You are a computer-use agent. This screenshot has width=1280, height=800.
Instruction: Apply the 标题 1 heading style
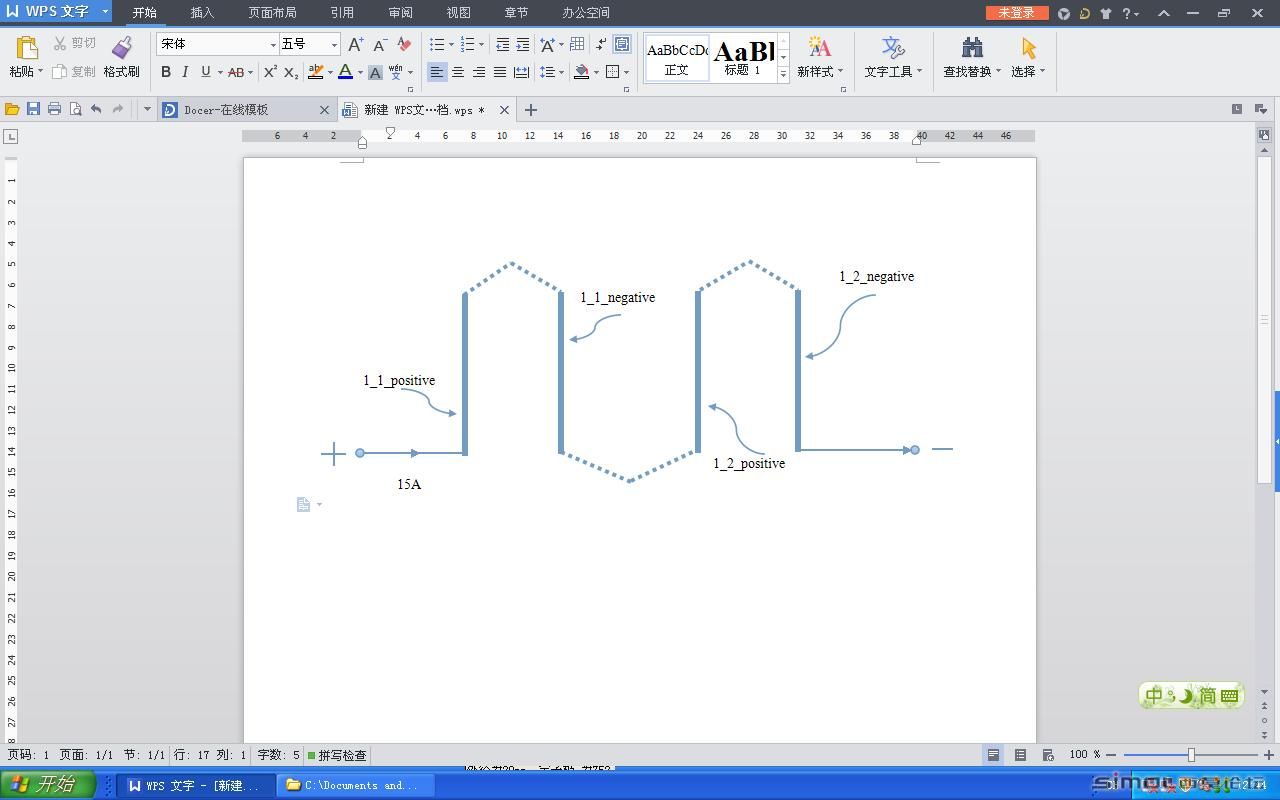click(x=743, y=58)
